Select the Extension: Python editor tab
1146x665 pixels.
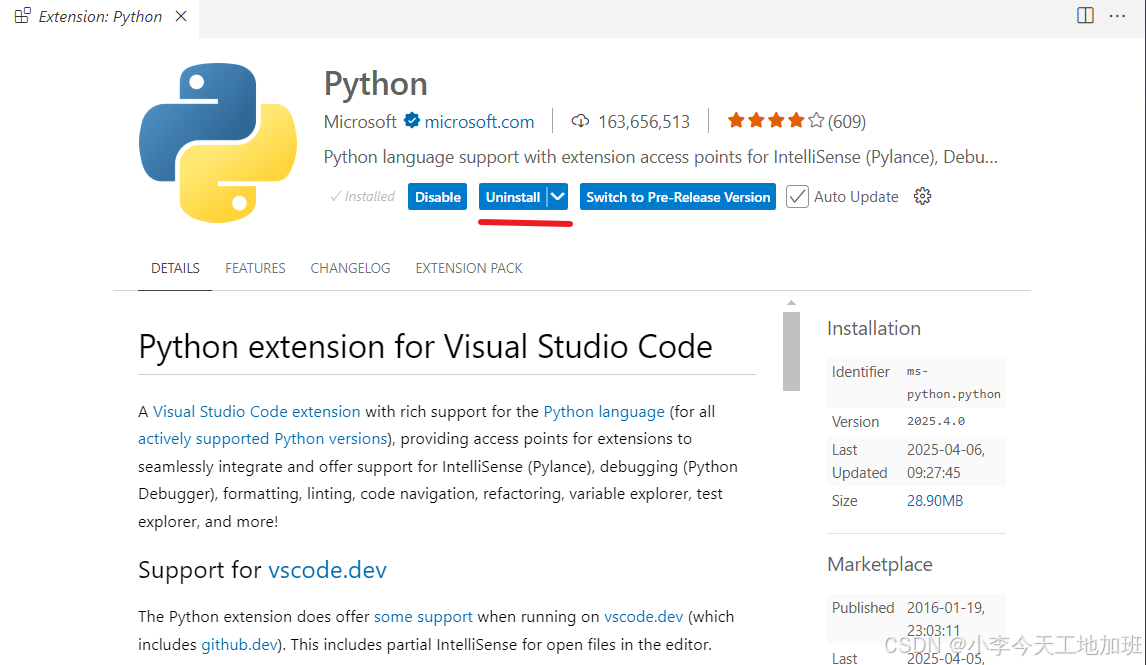(x=100, y=16)
